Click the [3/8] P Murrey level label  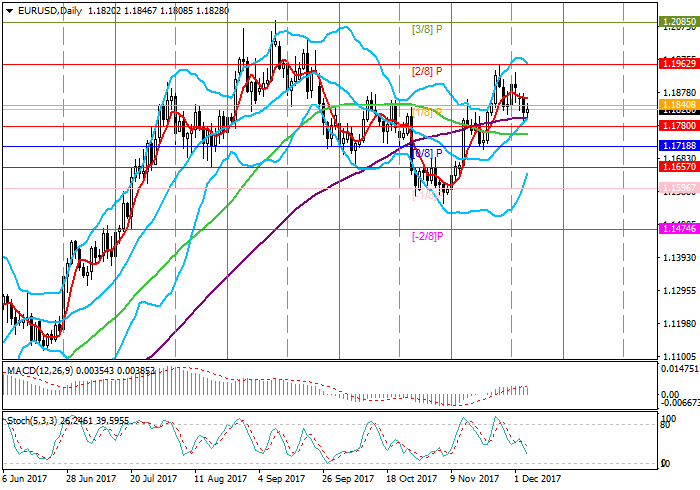(427, 30)
